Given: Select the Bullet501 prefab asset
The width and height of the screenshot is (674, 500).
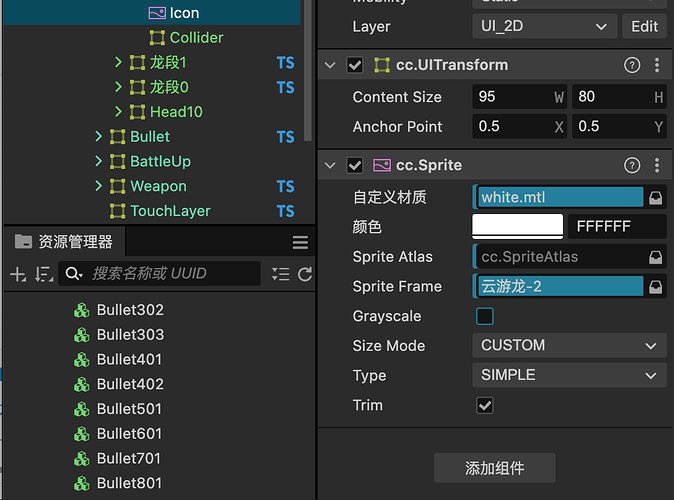Looking at the screenshot, I should coord(129,408).
